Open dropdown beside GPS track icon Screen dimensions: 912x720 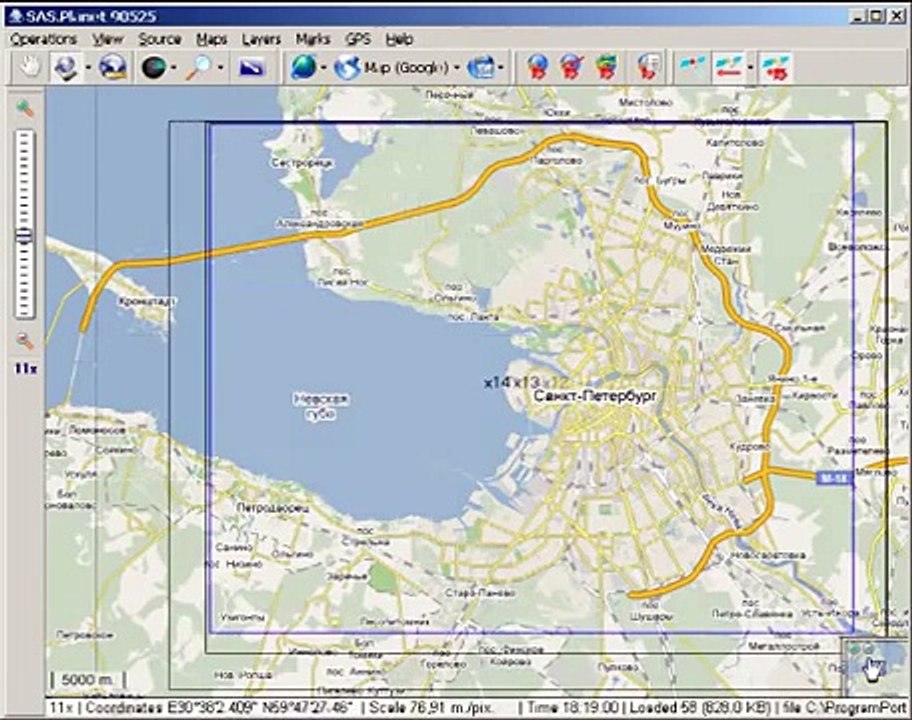coord(750,68)
